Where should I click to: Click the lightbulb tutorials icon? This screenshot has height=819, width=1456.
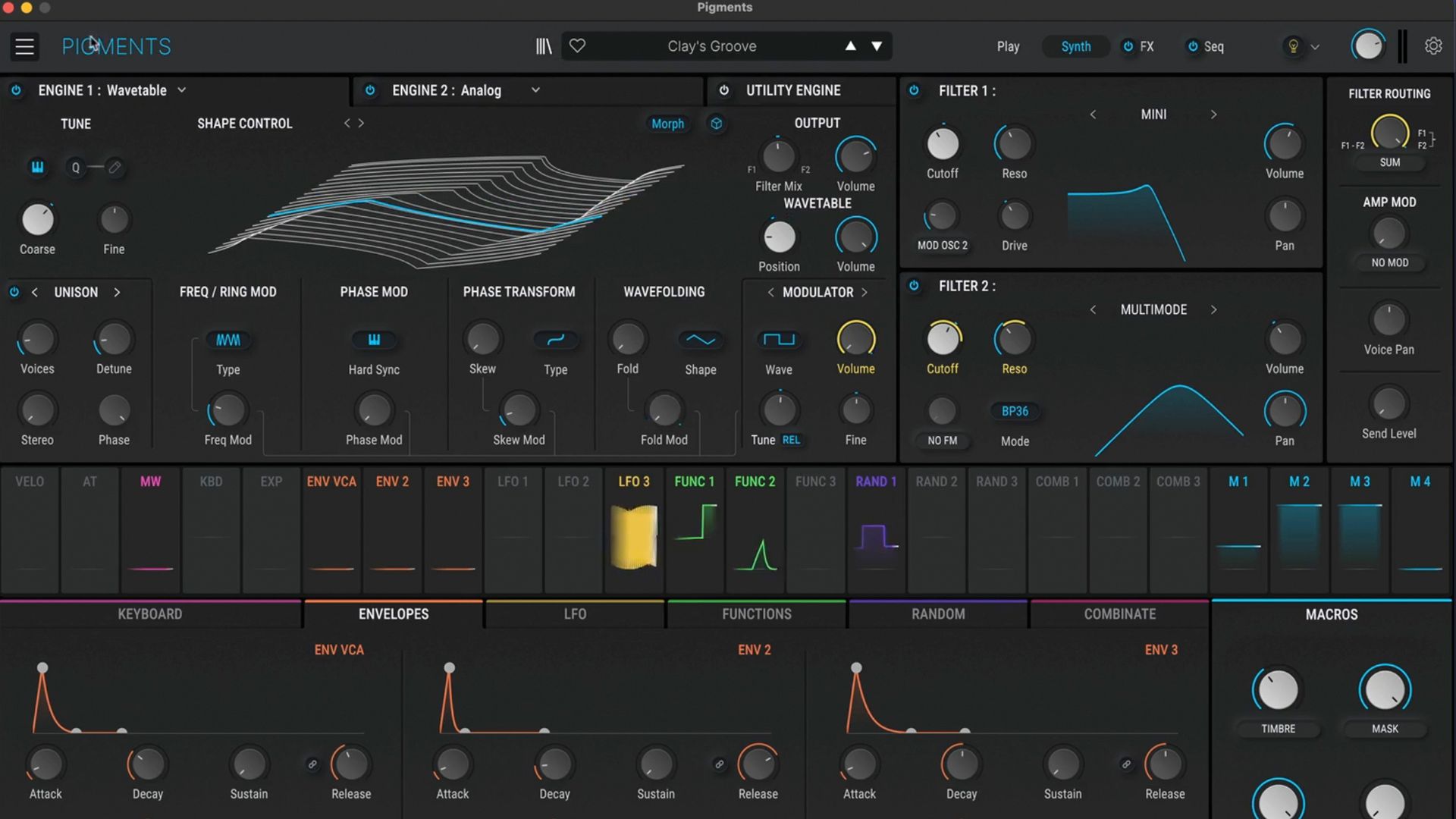pos(1294,46)
